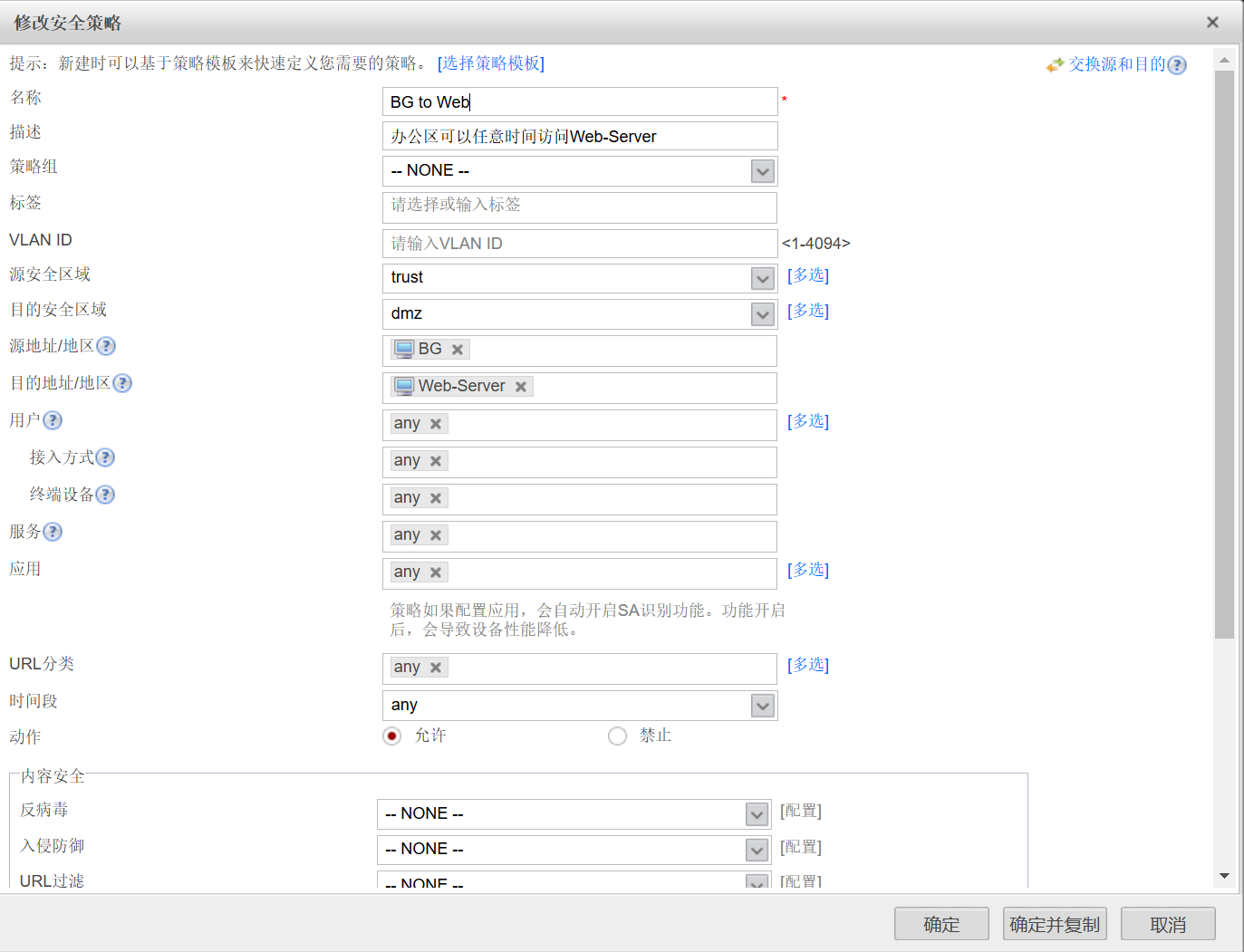Click the 确定 button
This screenshot has width=1244, height=952.
[x=941, y=924]
